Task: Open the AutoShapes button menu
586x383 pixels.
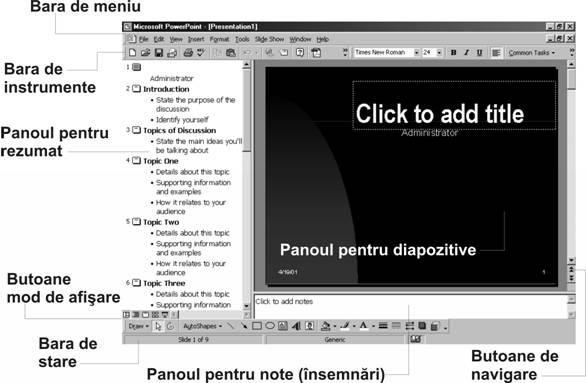Action: coord(202,326)
